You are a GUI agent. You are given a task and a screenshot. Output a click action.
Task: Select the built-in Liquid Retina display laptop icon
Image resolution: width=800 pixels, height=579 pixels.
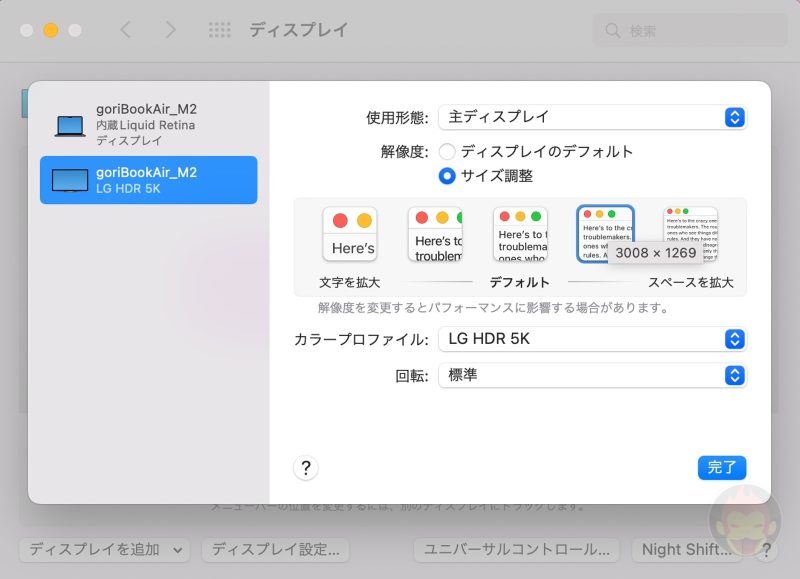point(70,126)
